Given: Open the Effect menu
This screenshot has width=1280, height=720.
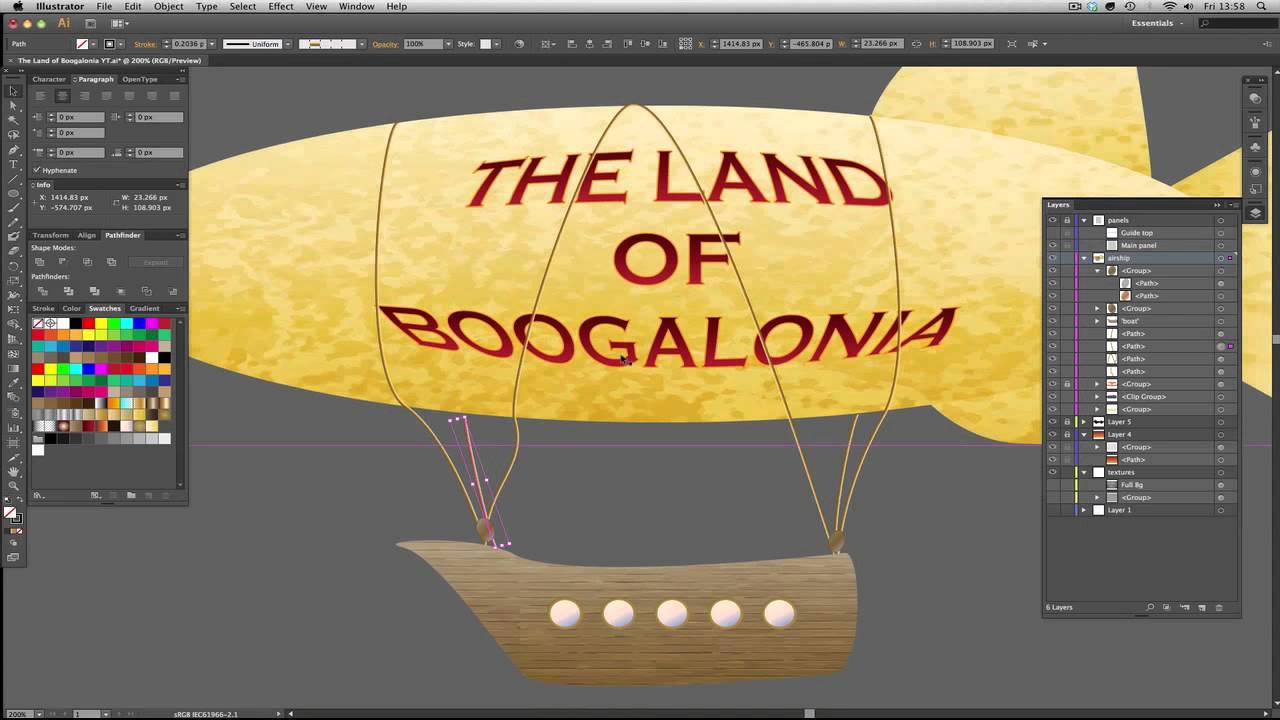Looking at the screenshot, I should coord(281,7).
